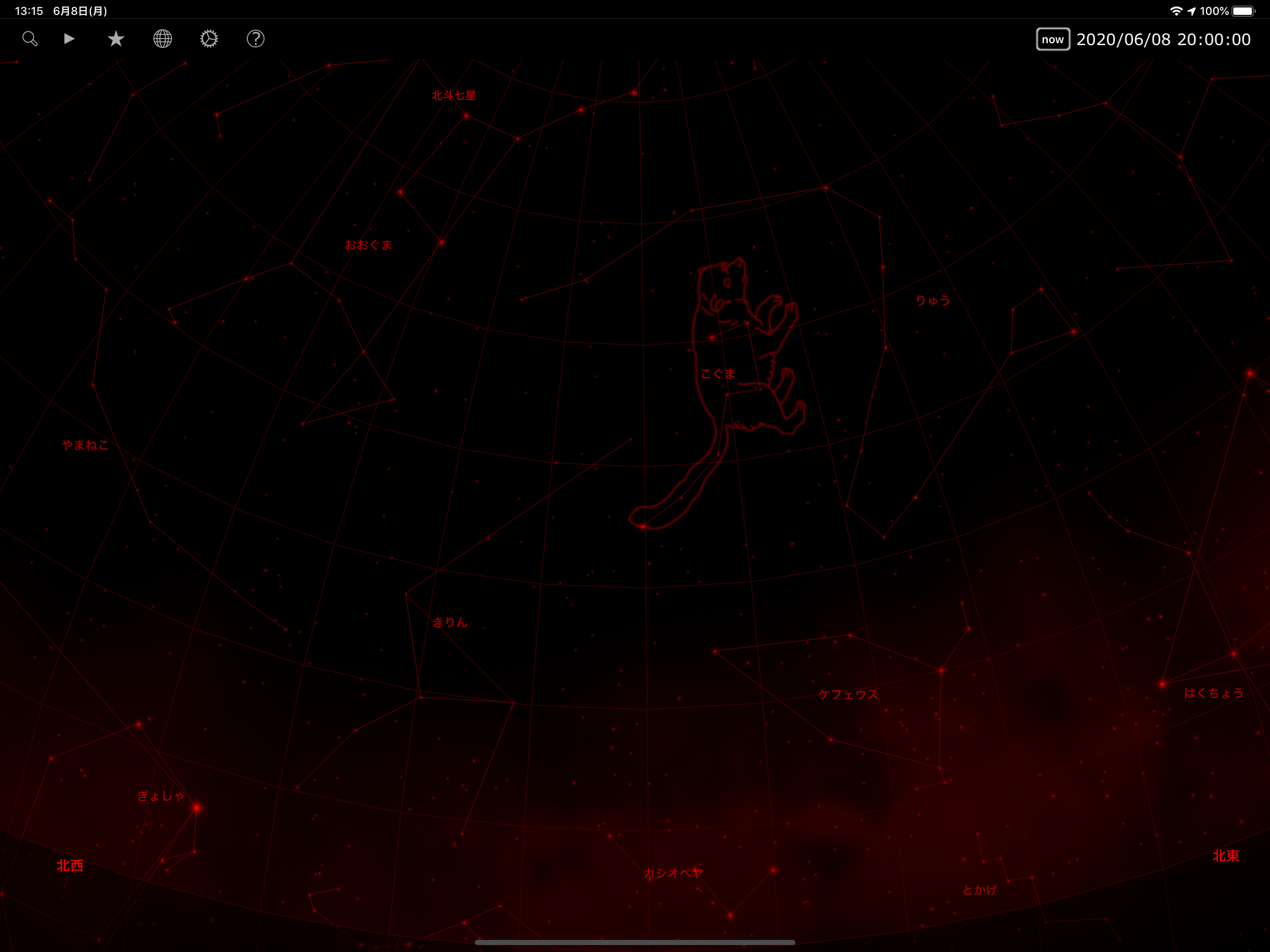Open the settings gear icon
This screenshot has width=1270, height=952.
pos(209,39)
